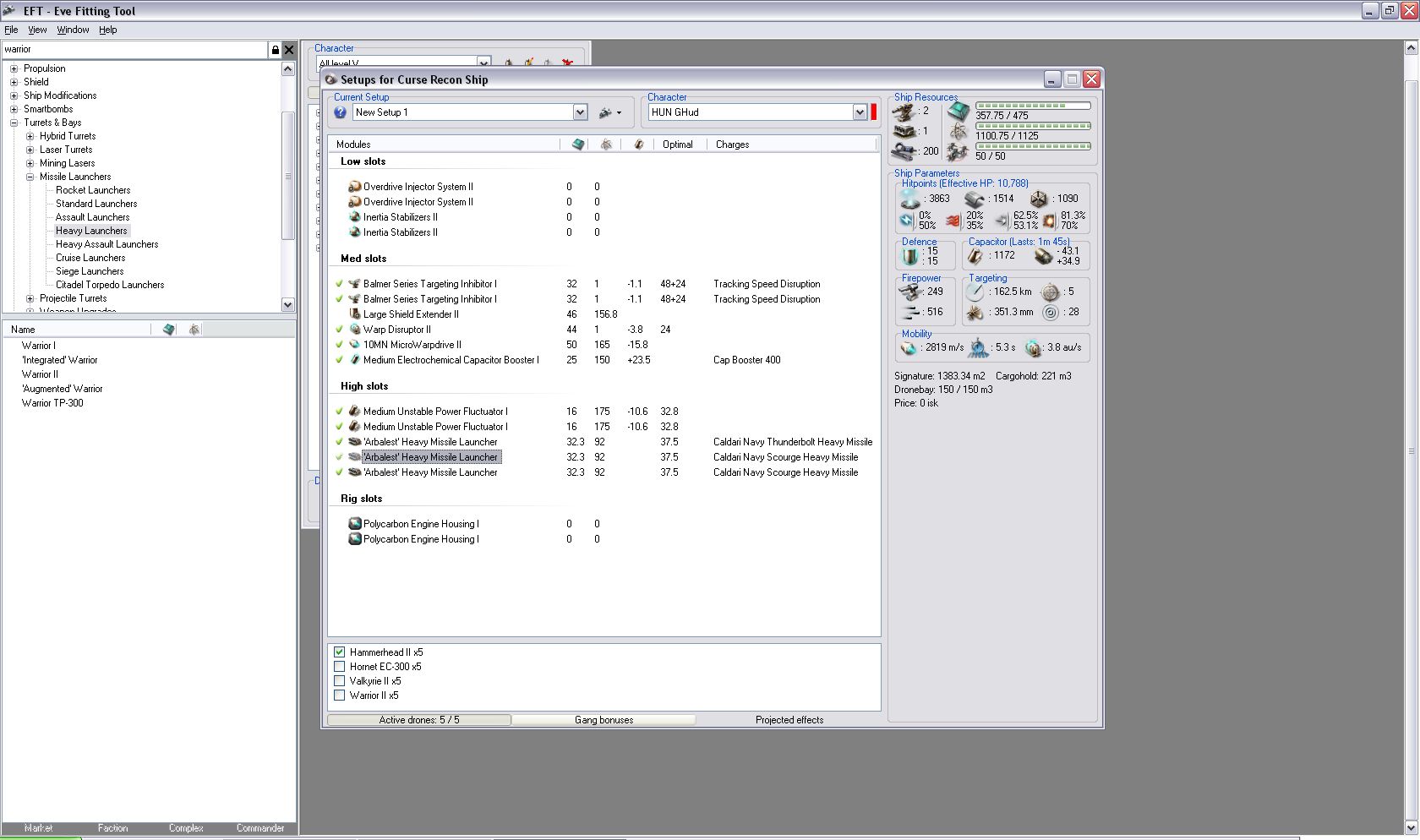Switch to the Faction tab

(x=112, y=828)
